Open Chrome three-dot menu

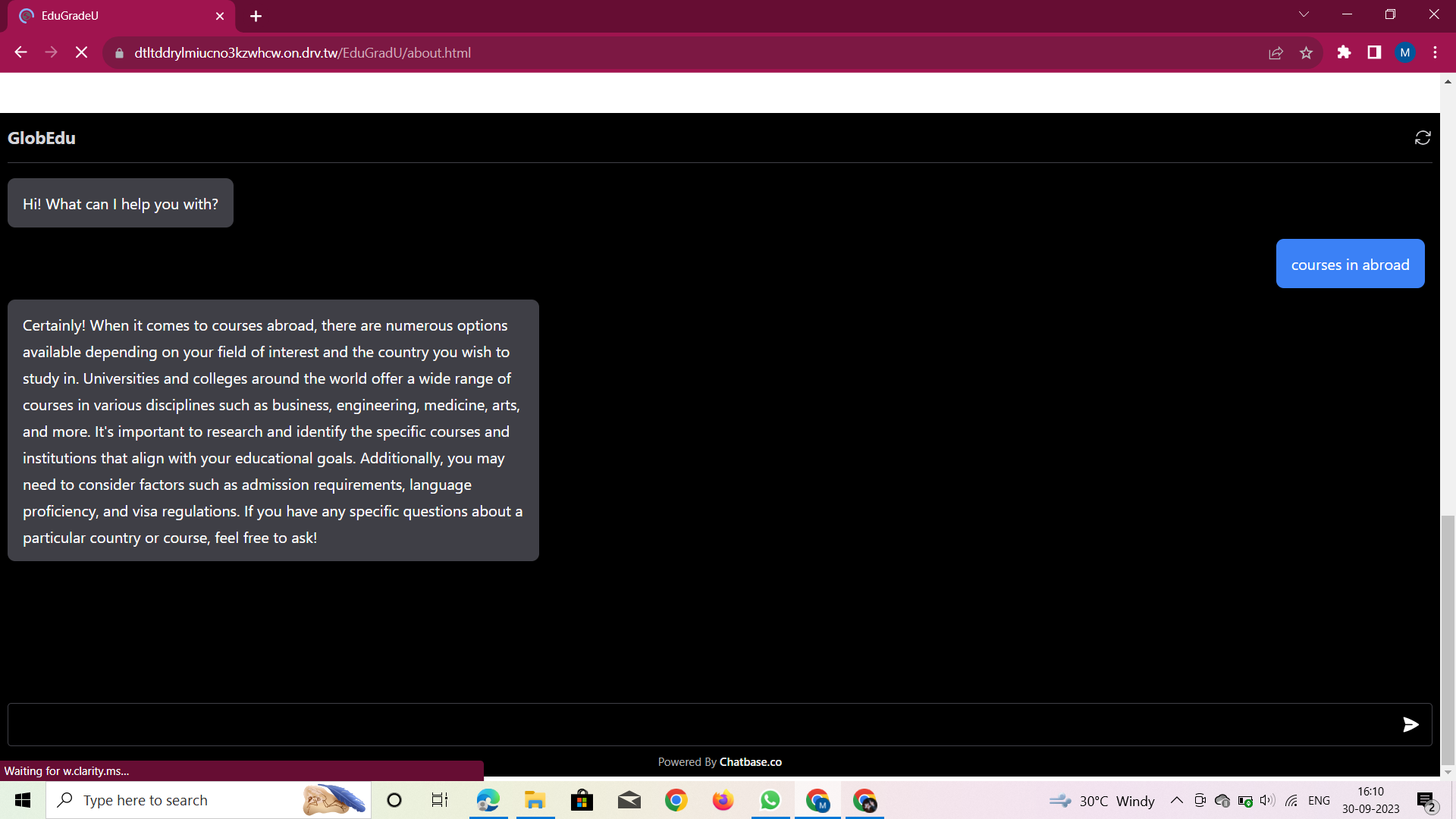1435,53
